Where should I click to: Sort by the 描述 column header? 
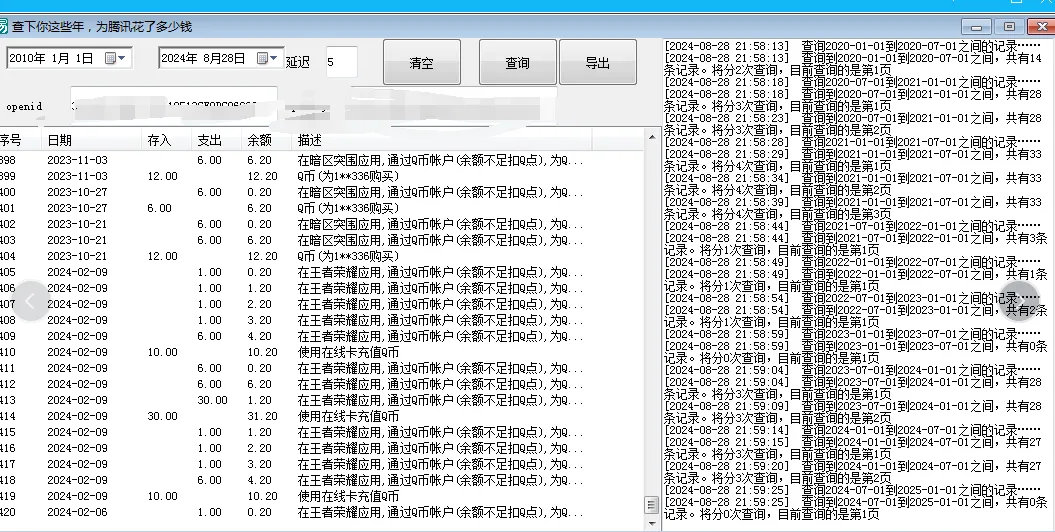(x=441, y=141)
